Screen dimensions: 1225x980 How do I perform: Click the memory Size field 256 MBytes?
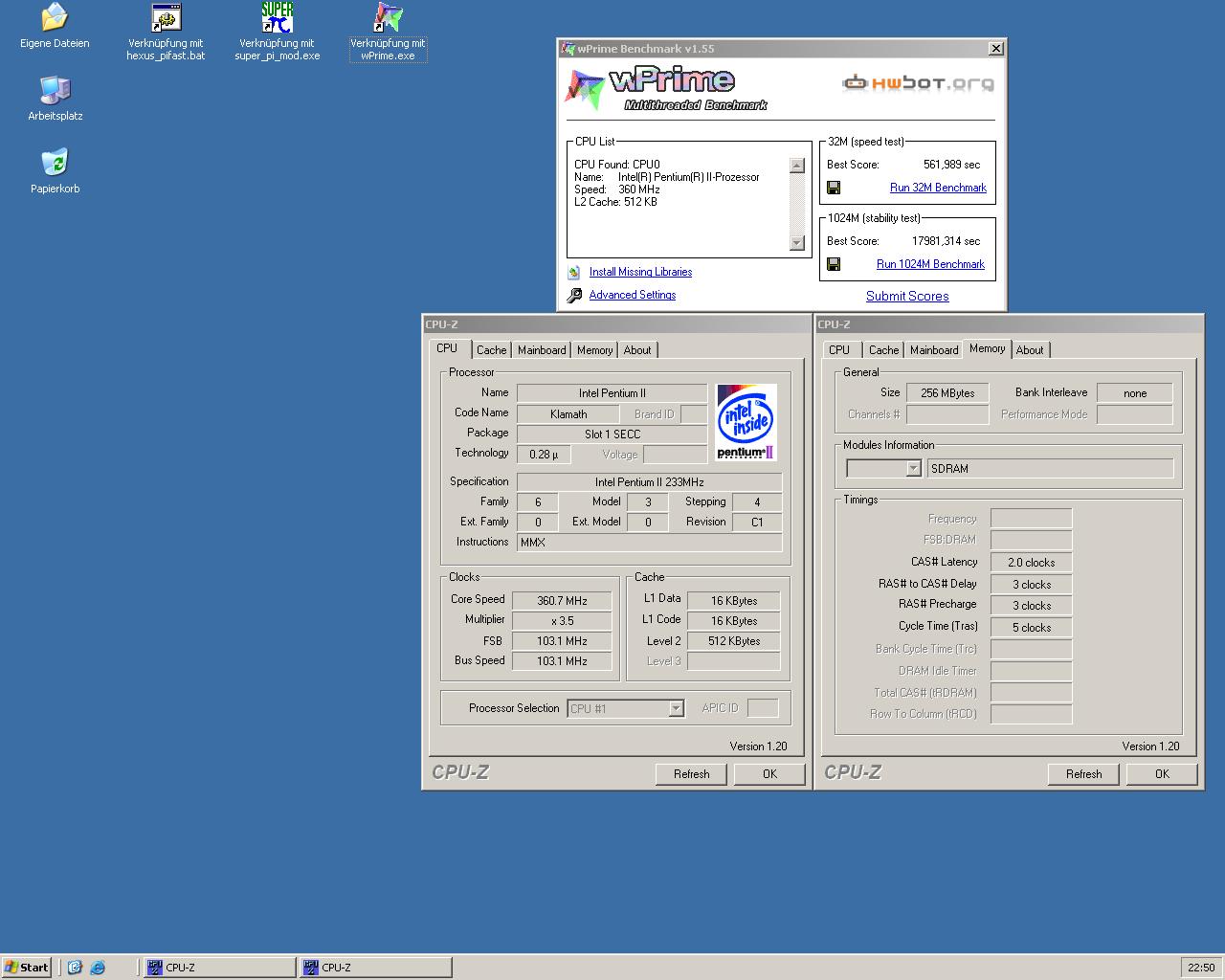[x=947, y=393]
